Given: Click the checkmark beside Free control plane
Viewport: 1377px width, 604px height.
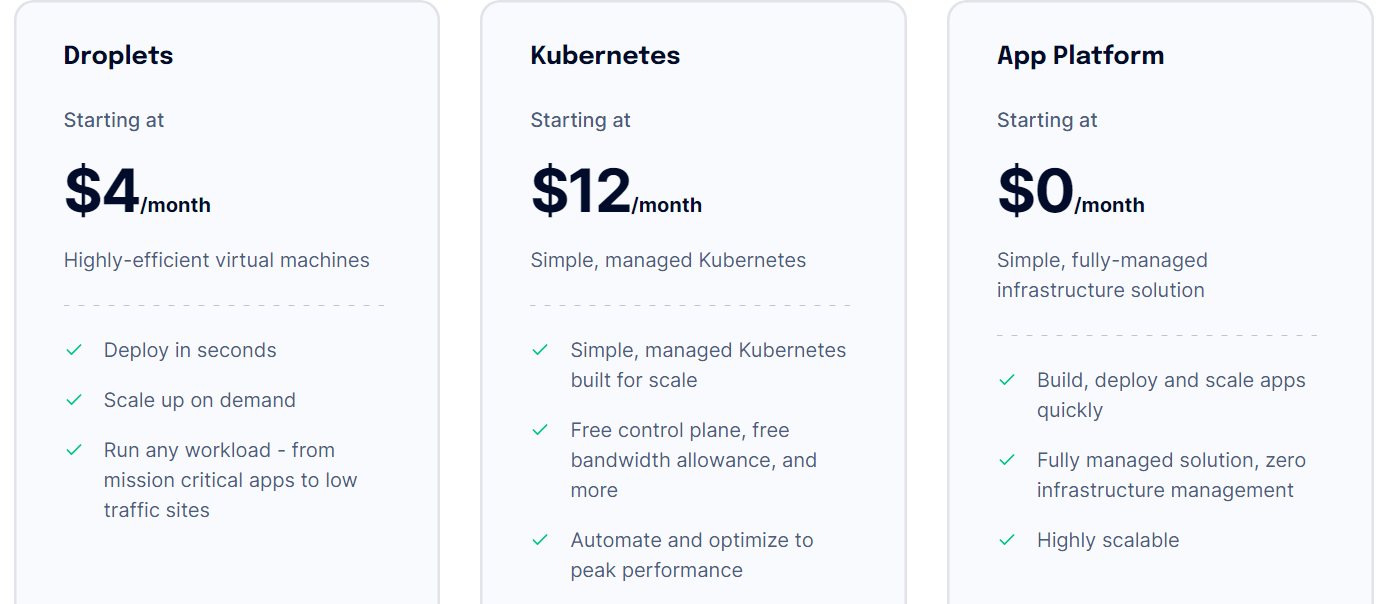Looking at the screenshot, I should click(540, 430).
